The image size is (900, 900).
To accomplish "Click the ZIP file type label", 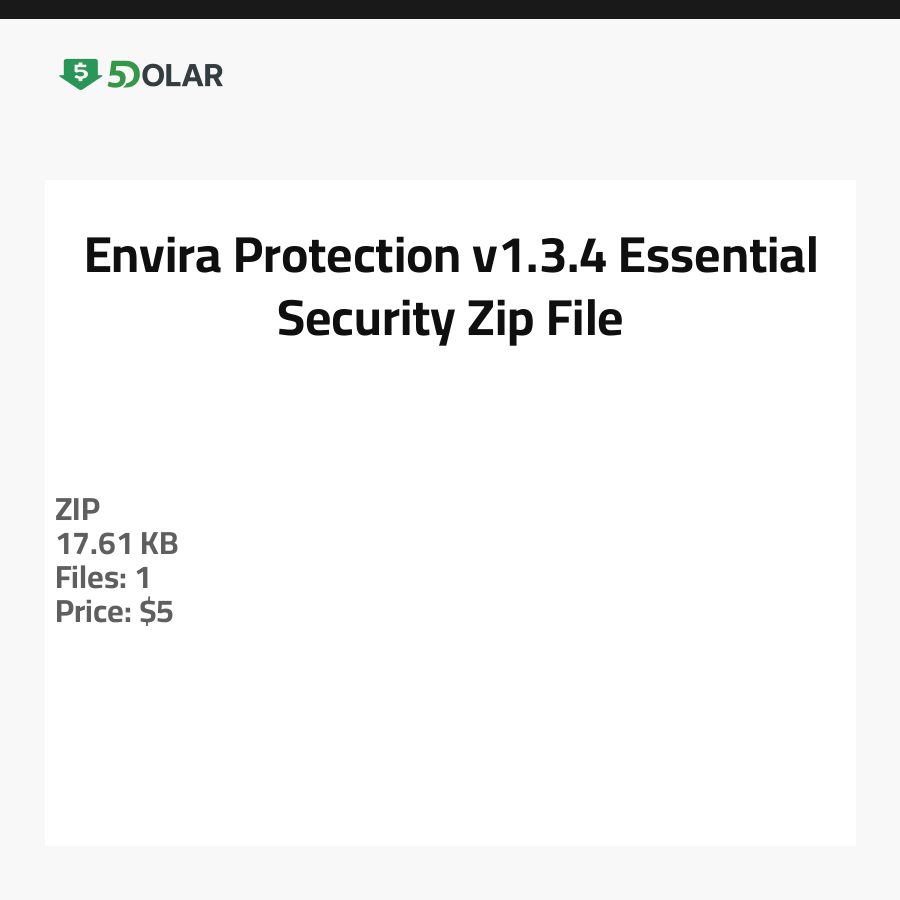I will click(78, 510).
